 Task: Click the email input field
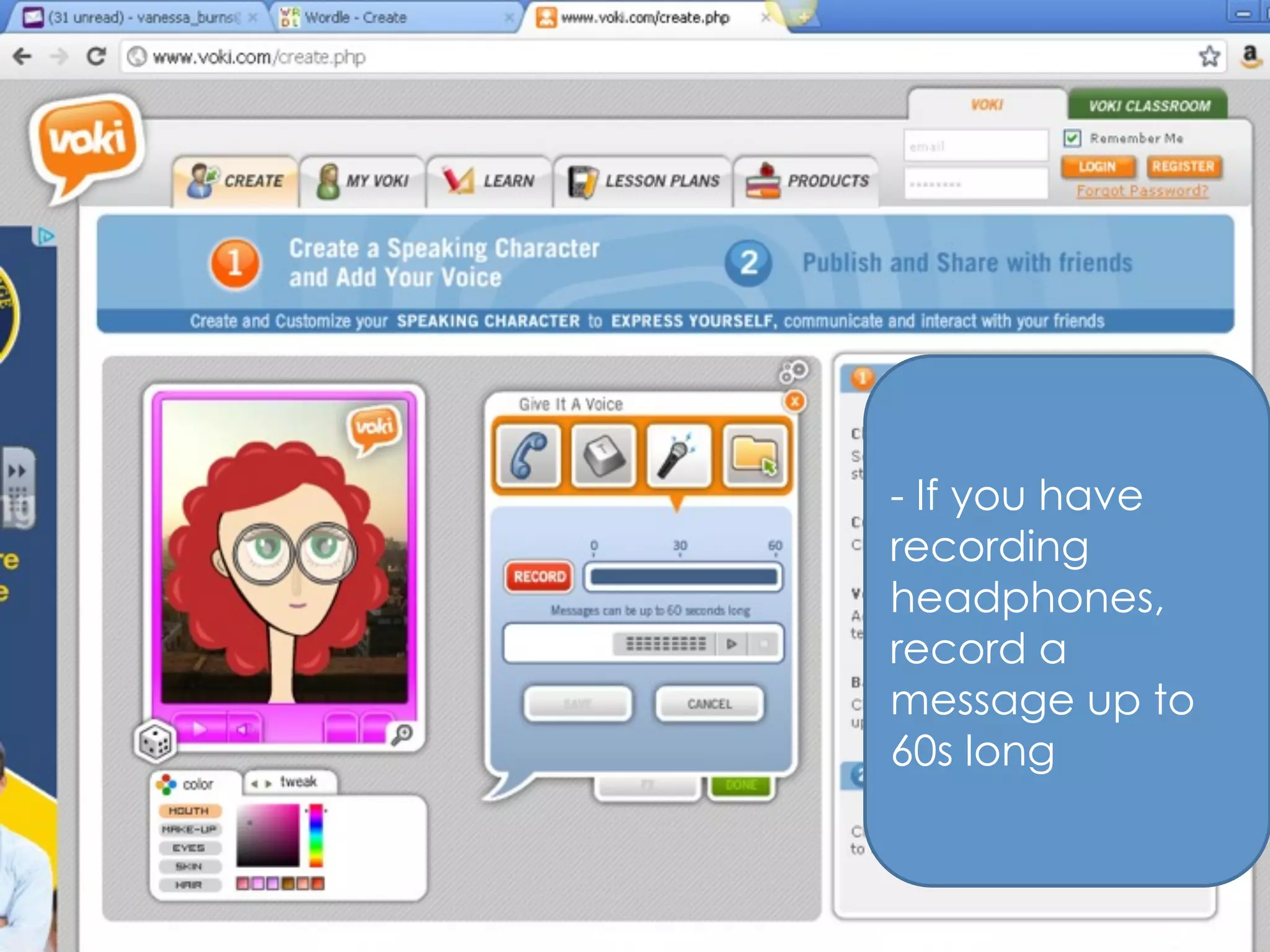(x=975, y=146)
